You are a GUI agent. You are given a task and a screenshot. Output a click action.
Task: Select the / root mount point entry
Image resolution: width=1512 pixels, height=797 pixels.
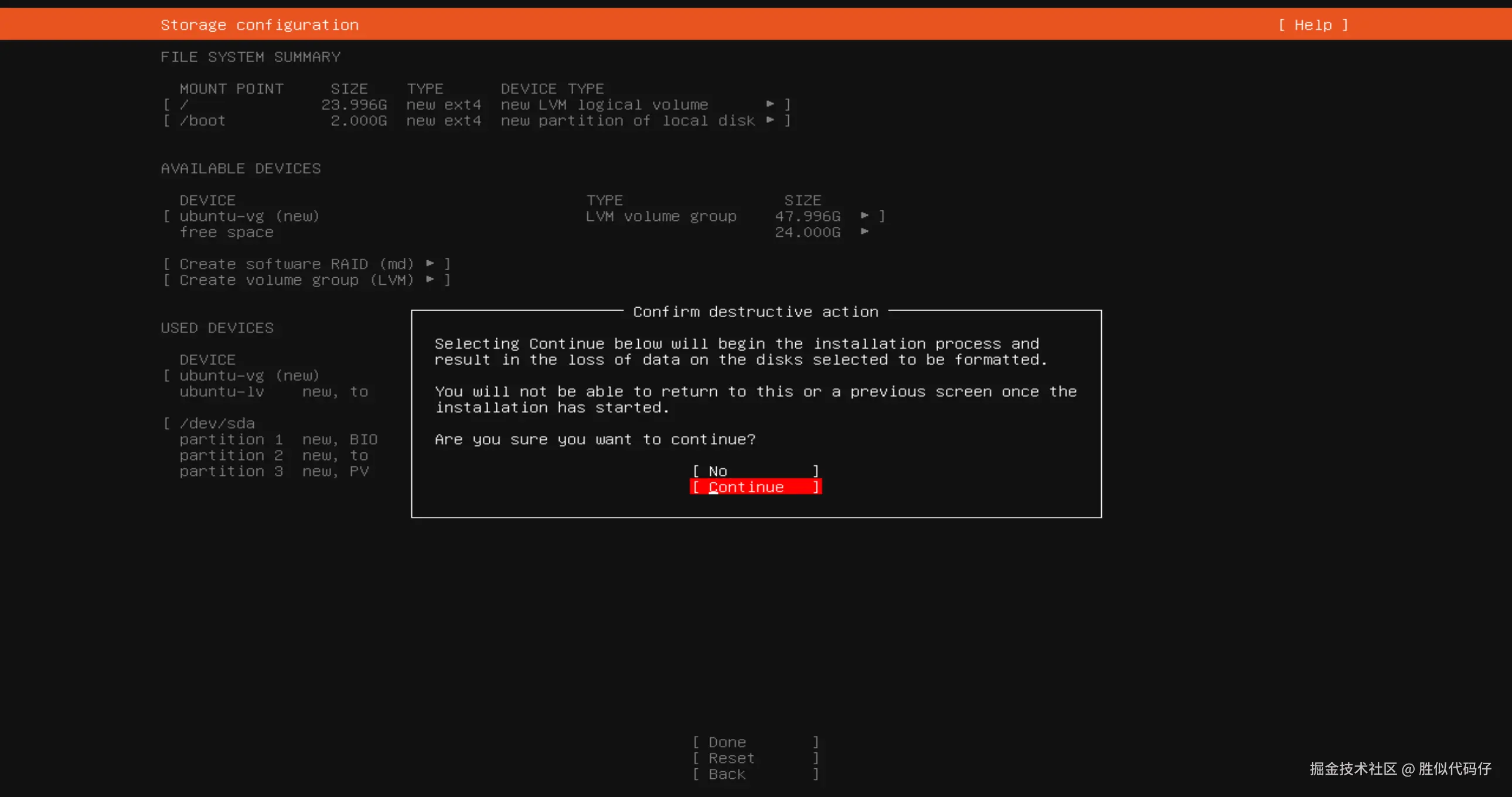(184, 104)
